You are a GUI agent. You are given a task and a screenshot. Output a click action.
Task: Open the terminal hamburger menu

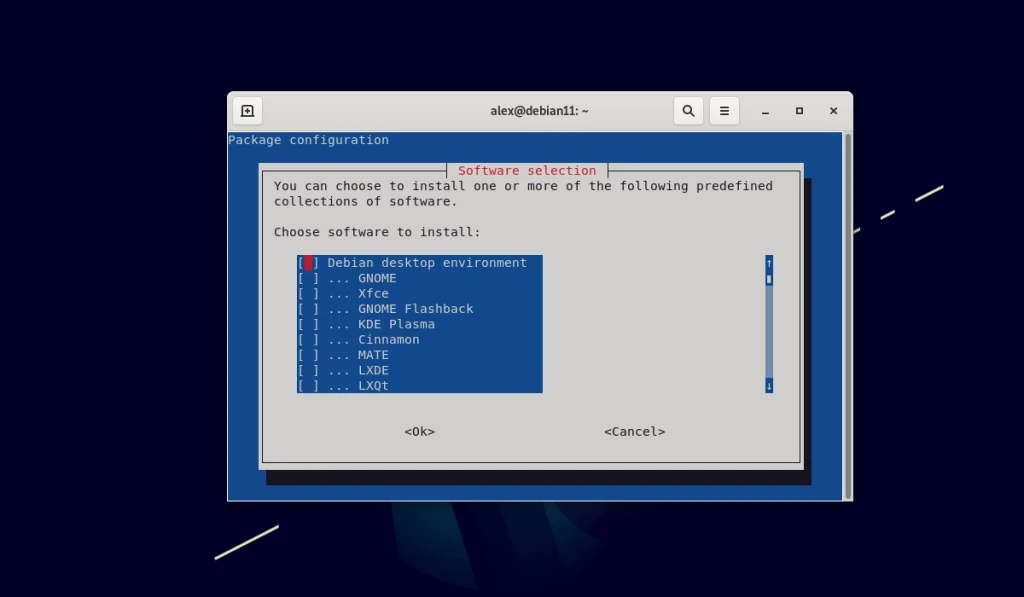coord(724,110)
